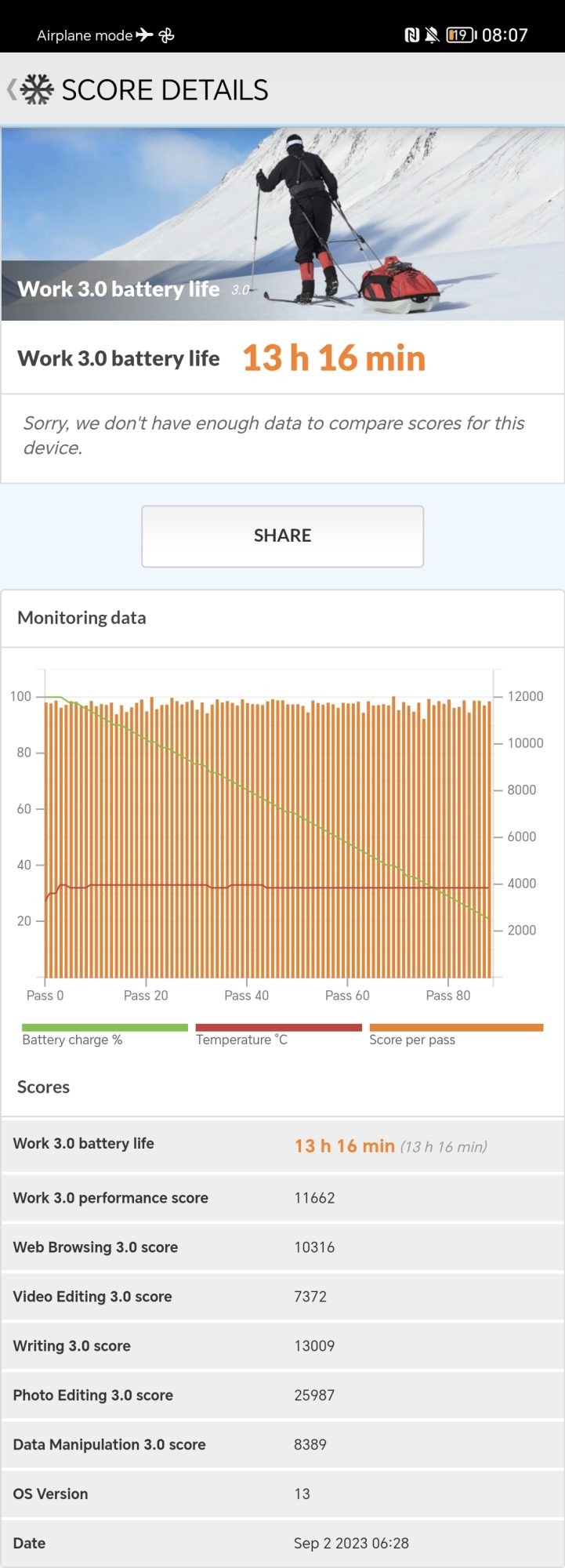Tap the skier banner image
This screenshot has height=1568, width=565.
(282, 223)
